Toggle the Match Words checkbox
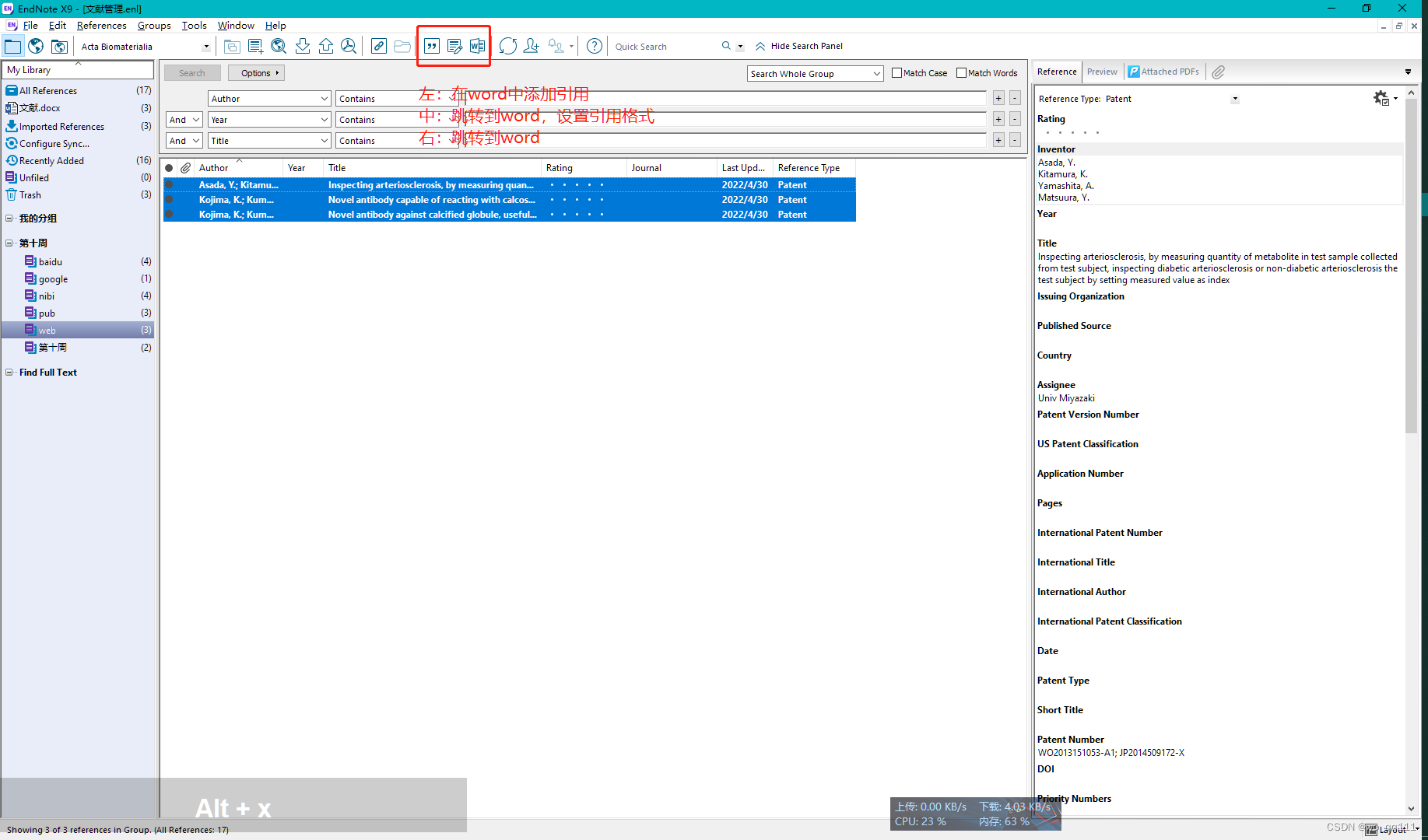 [961, 72]
